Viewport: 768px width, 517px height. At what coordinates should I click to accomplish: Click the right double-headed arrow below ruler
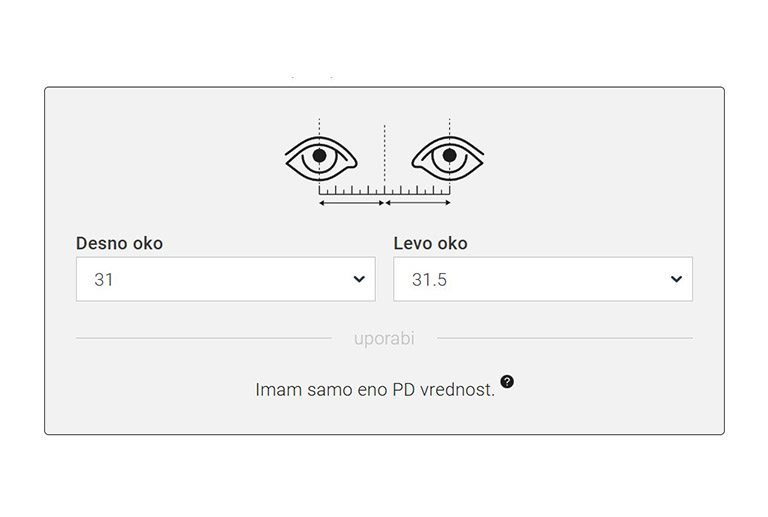[418, 203]
